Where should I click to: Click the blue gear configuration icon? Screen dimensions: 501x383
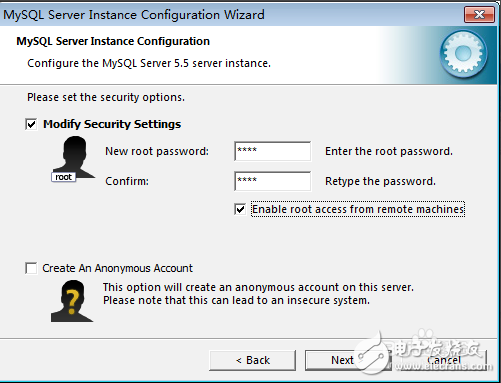pyautogui.click(x=463, y=54)
